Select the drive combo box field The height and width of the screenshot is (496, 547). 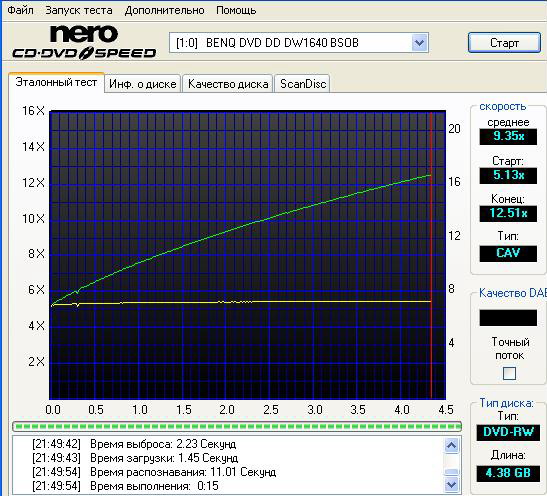(299, 43)
